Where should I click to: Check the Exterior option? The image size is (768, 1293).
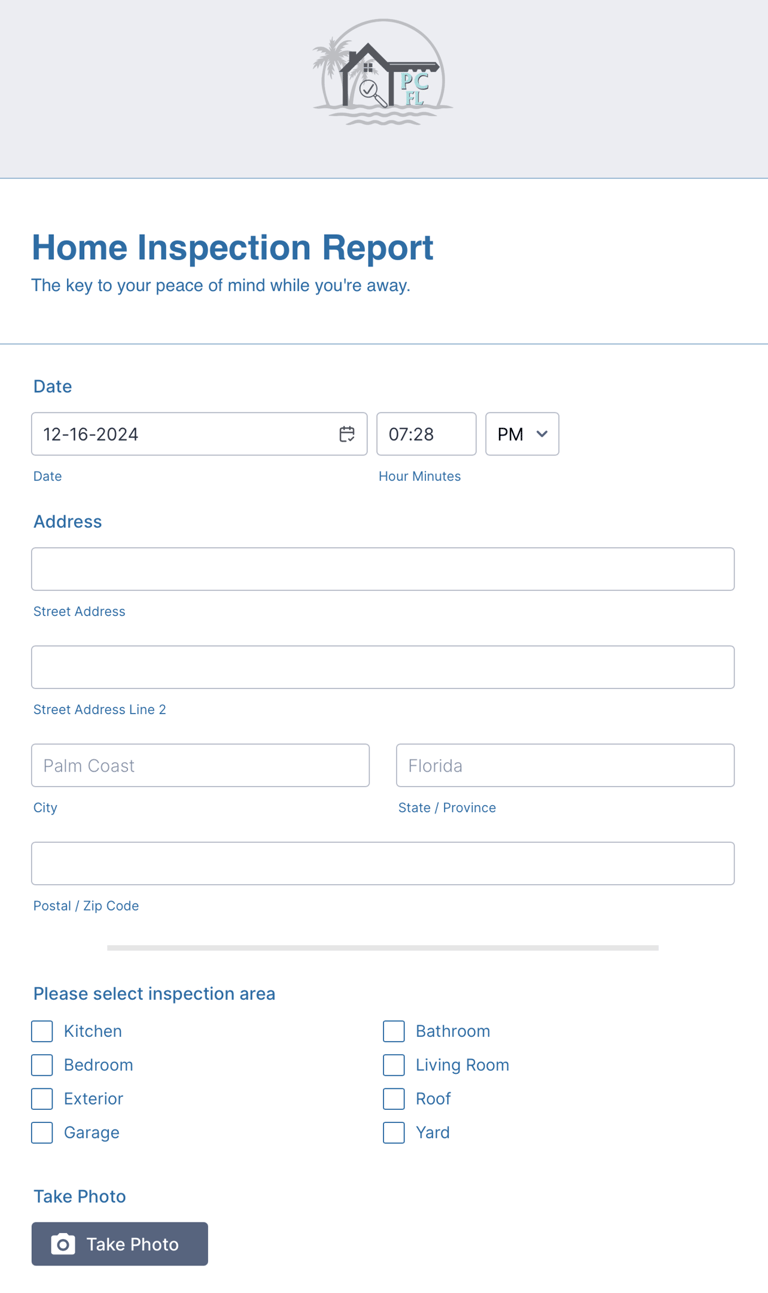tap(42, 1099)
